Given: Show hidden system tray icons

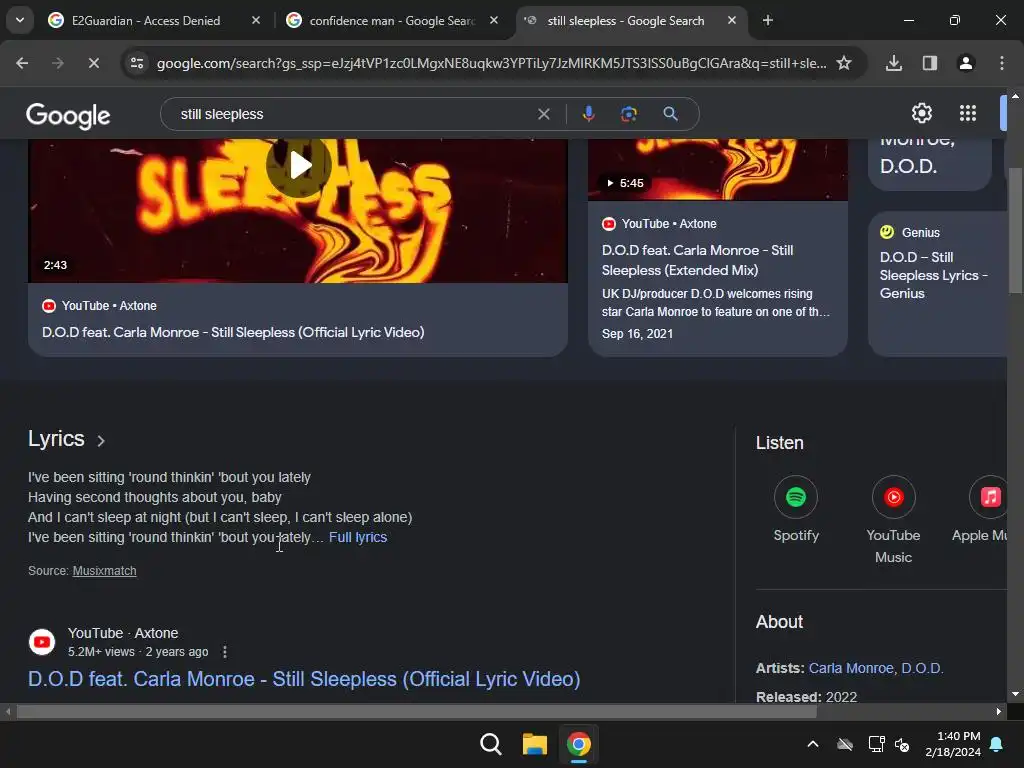Looking at the screenshot, I should tap(813, 744).
